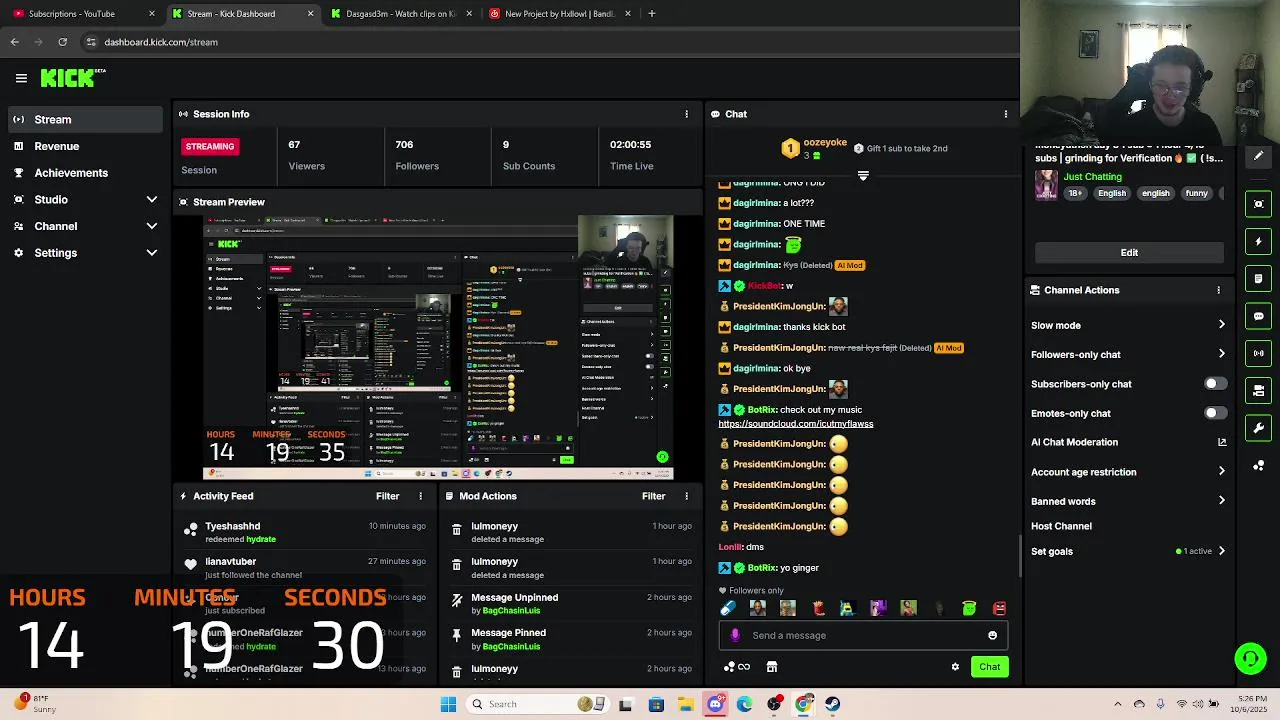Collapse the pinned gift banner in chat
1280x720 pixels.
(x=863, y=176)
